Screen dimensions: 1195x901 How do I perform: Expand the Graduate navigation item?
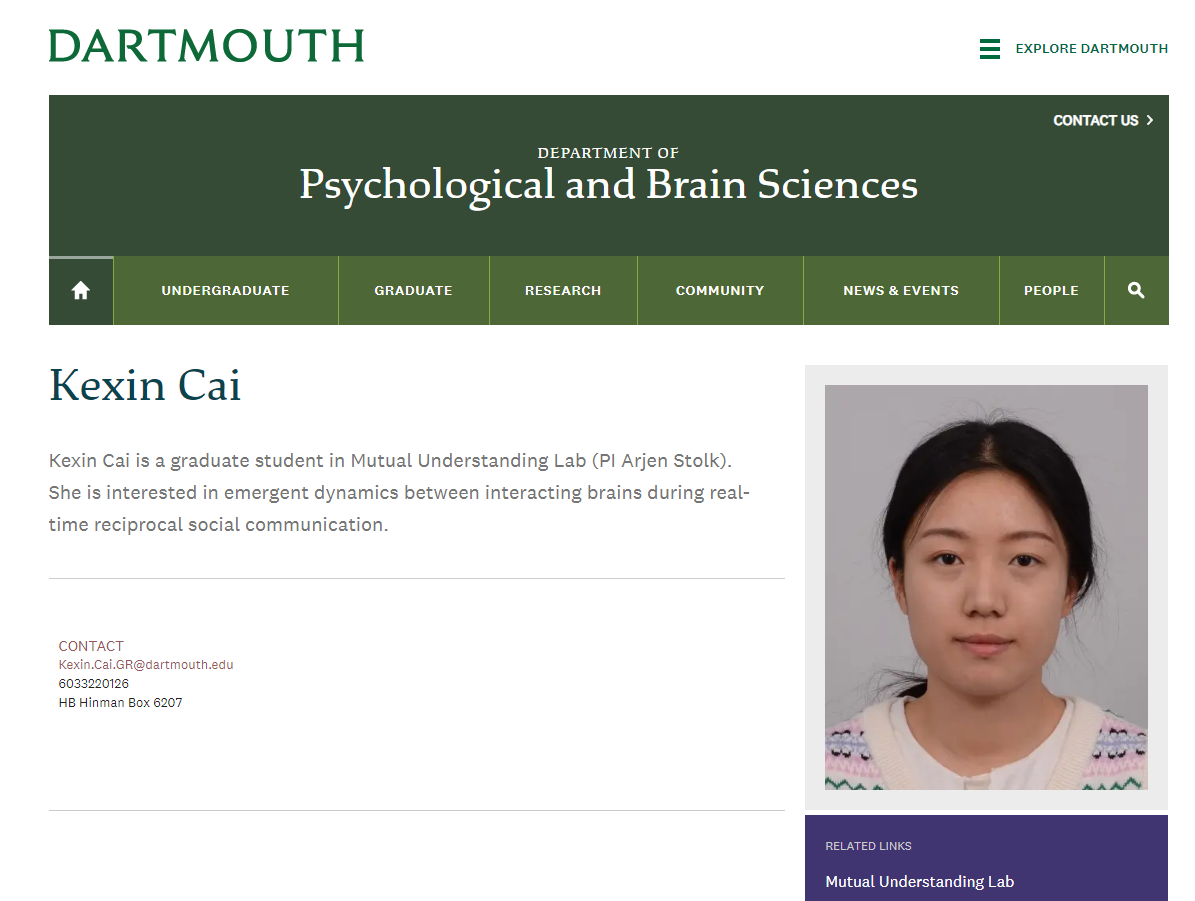(413, 291)
